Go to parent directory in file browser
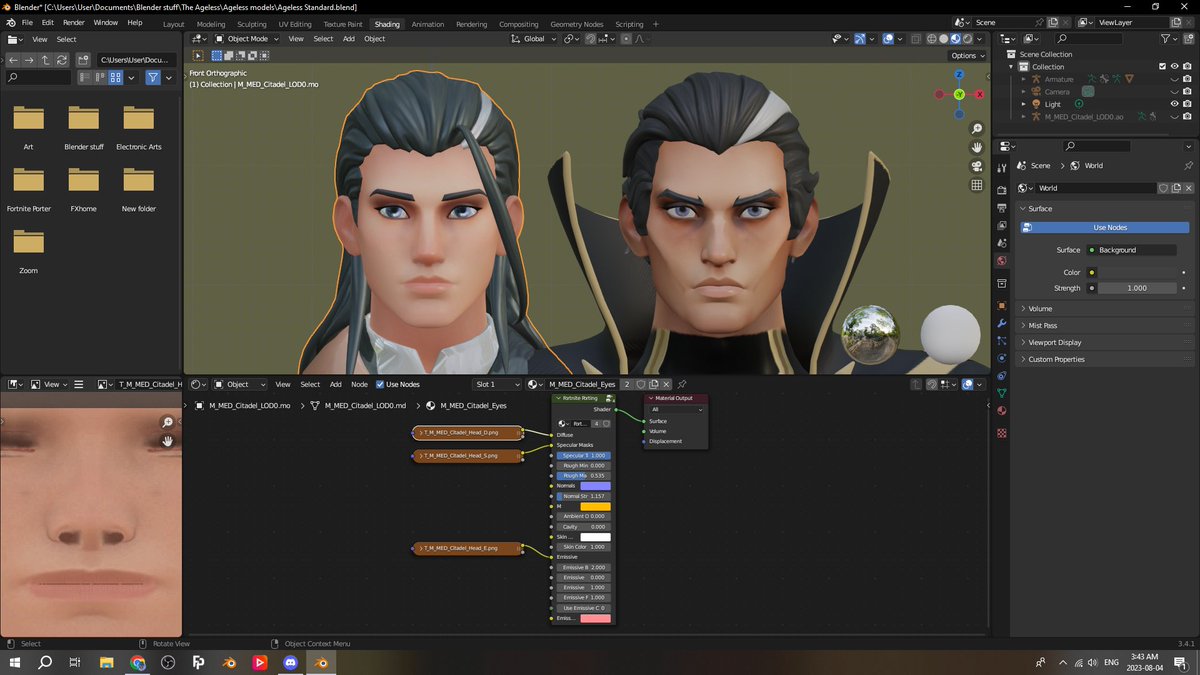The height and width of the screenshot is (675, 1200). click(46, 60)
